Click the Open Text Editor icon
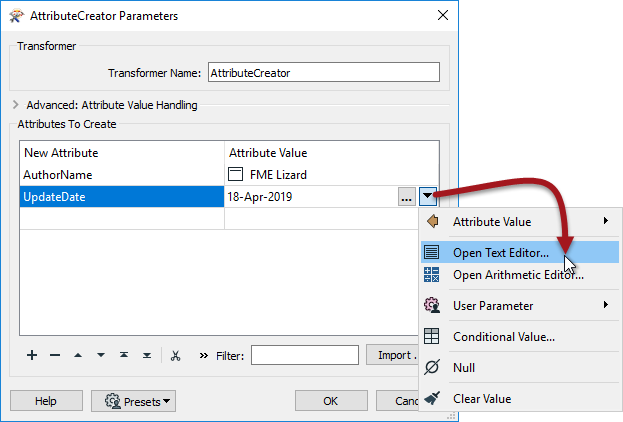The width and height of the screenshot is (623, 422). [x=431, y=252]
